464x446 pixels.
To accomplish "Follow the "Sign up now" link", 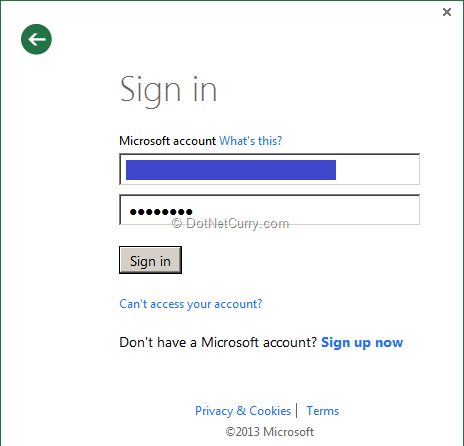I will pos(362,343).
